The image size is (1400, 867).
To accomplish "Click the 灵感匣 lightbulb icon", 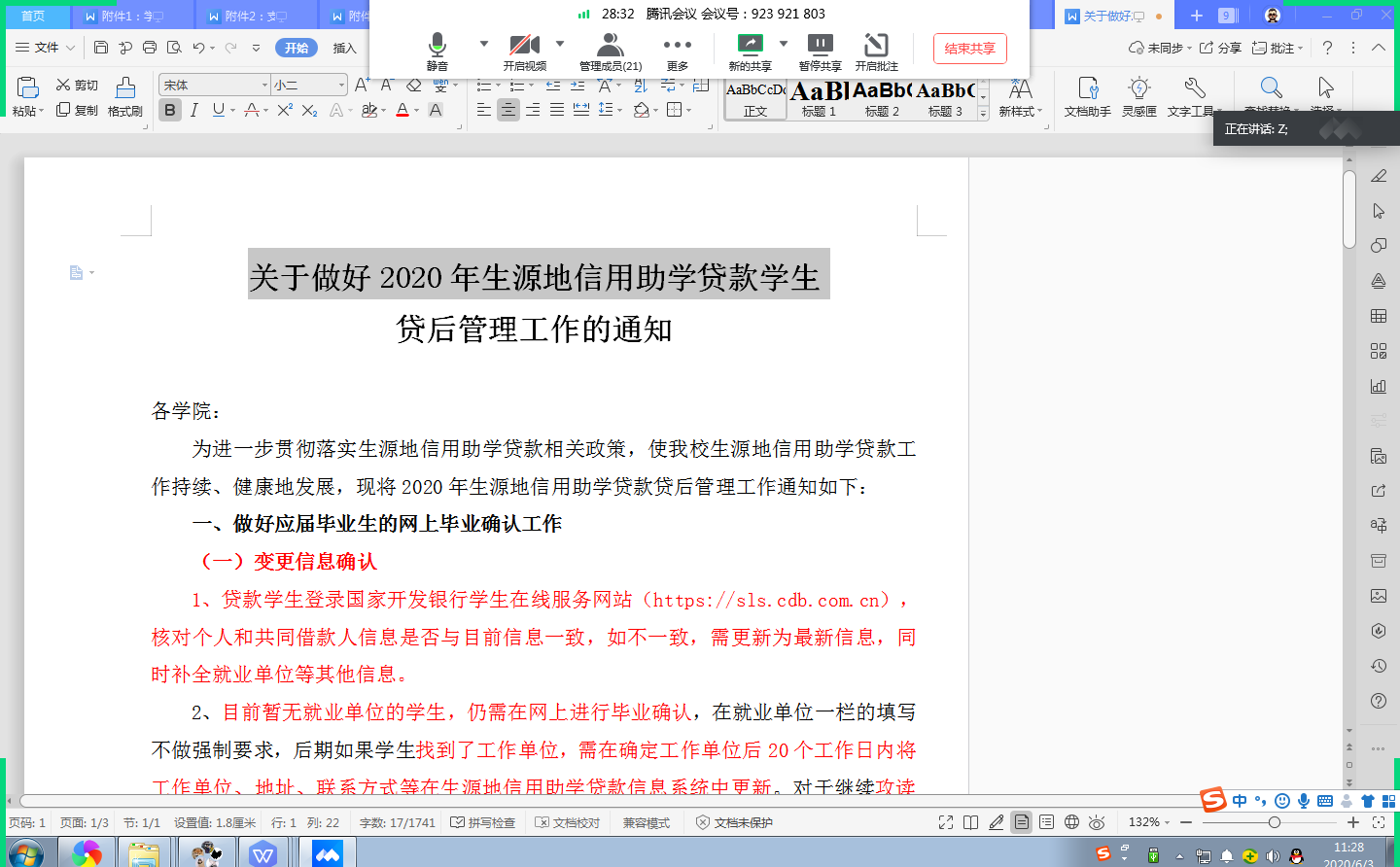I will click(1138, 97).
